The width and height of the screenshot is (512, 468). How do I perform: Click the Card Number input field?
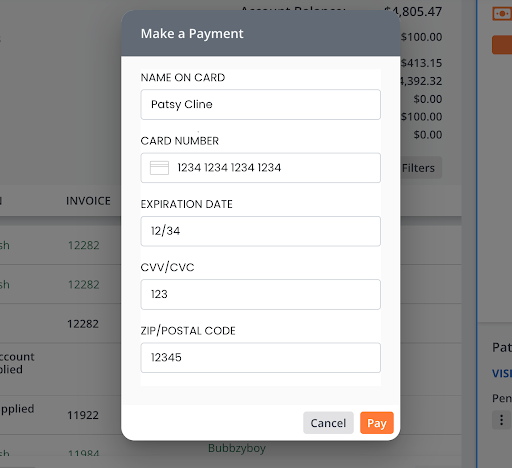point(260,168)
